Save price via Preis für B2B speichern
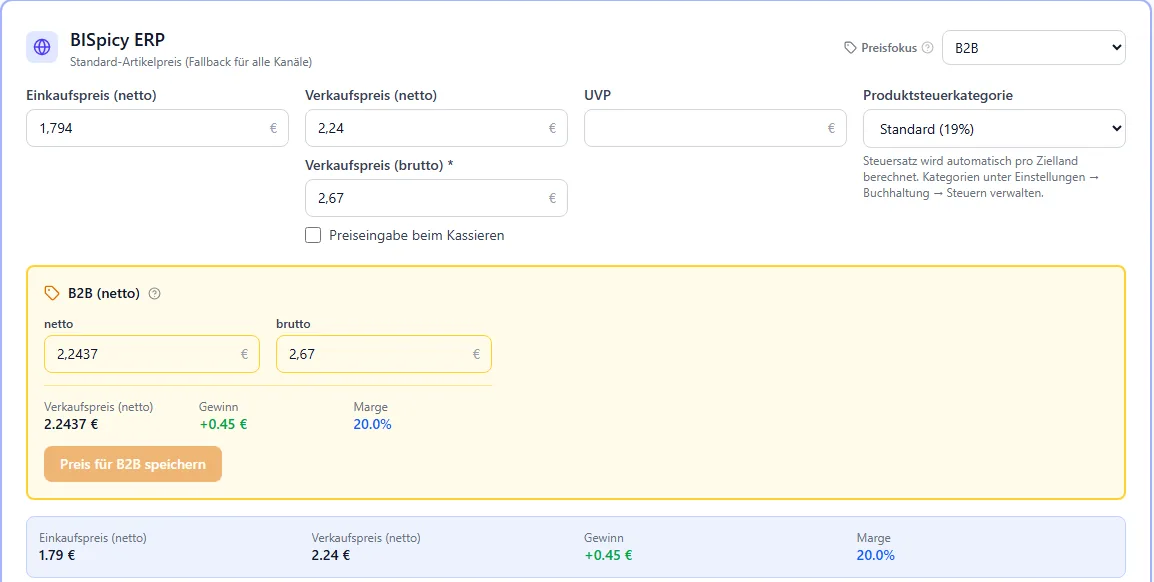Viewport: 1154px width, 582px height. (x=132, y=464)
